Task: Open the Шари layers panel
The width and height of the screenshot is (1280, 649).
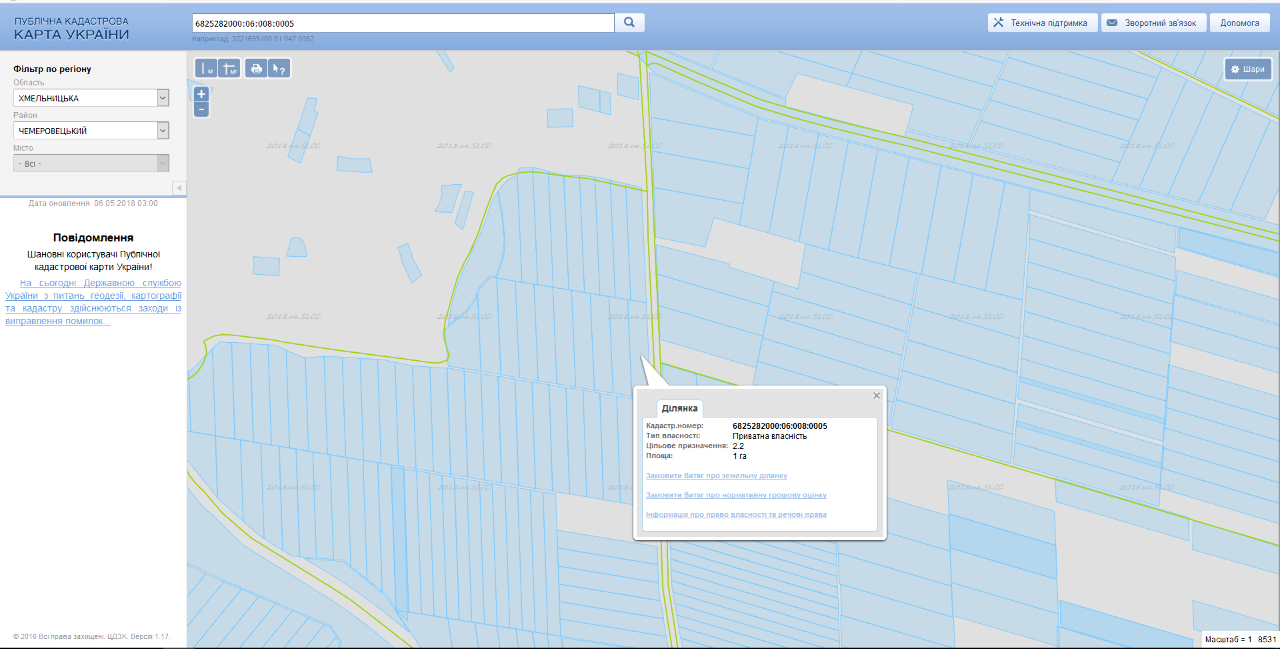Action: click(1247, 69)
